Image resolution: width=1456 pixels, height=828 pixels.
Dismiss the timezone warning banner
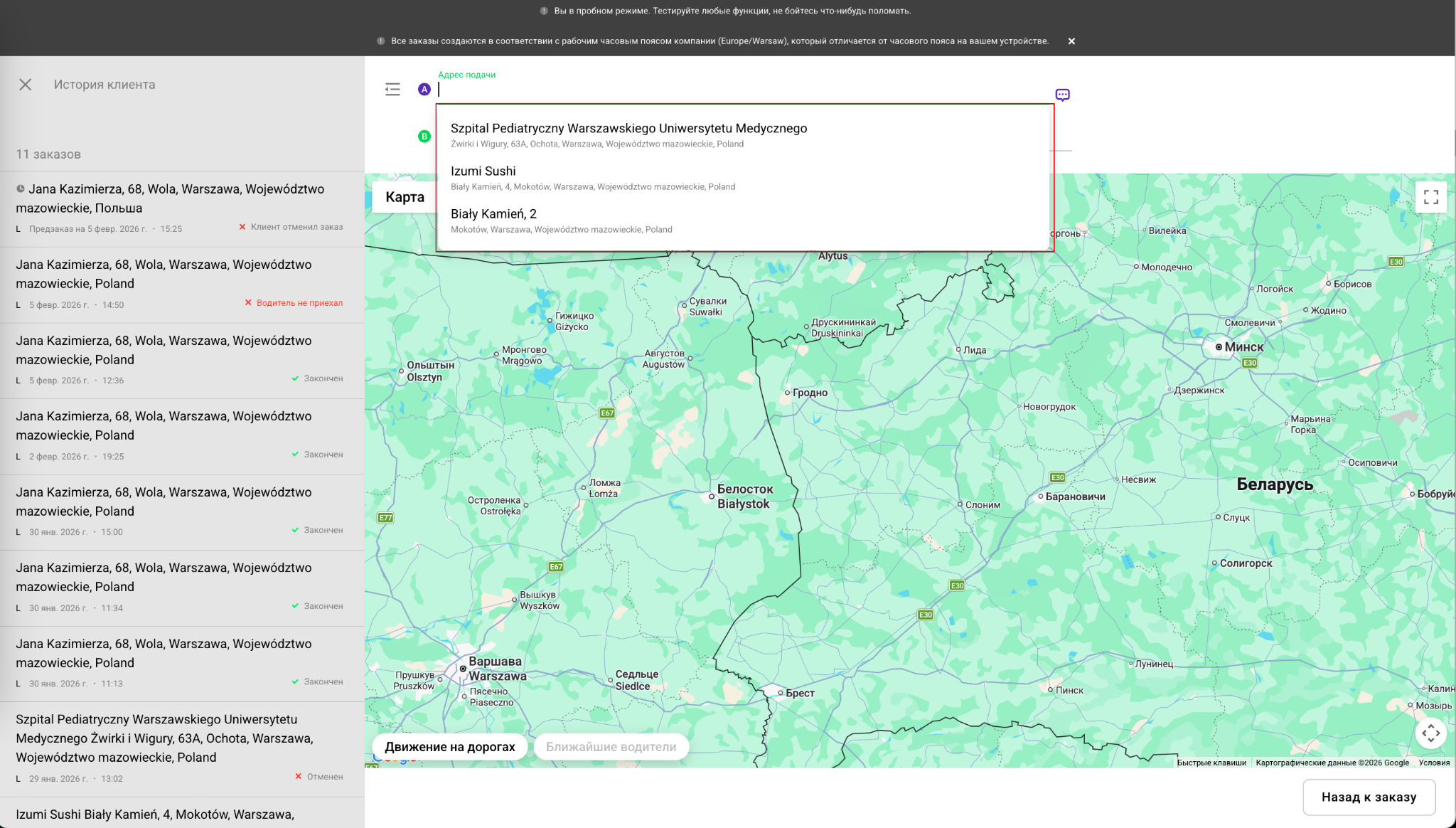(x=1071, y=41)
